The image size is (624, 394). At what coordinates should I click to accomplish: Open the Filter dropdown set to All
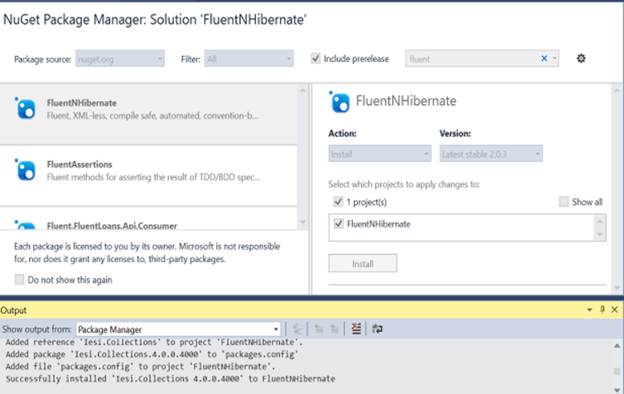(249, 59)
